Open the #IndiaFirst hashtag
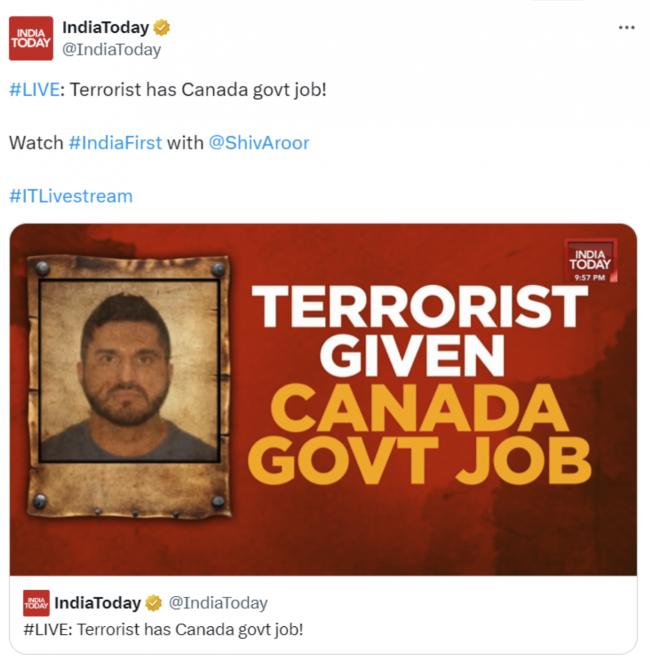 click(x=115, y=143)
